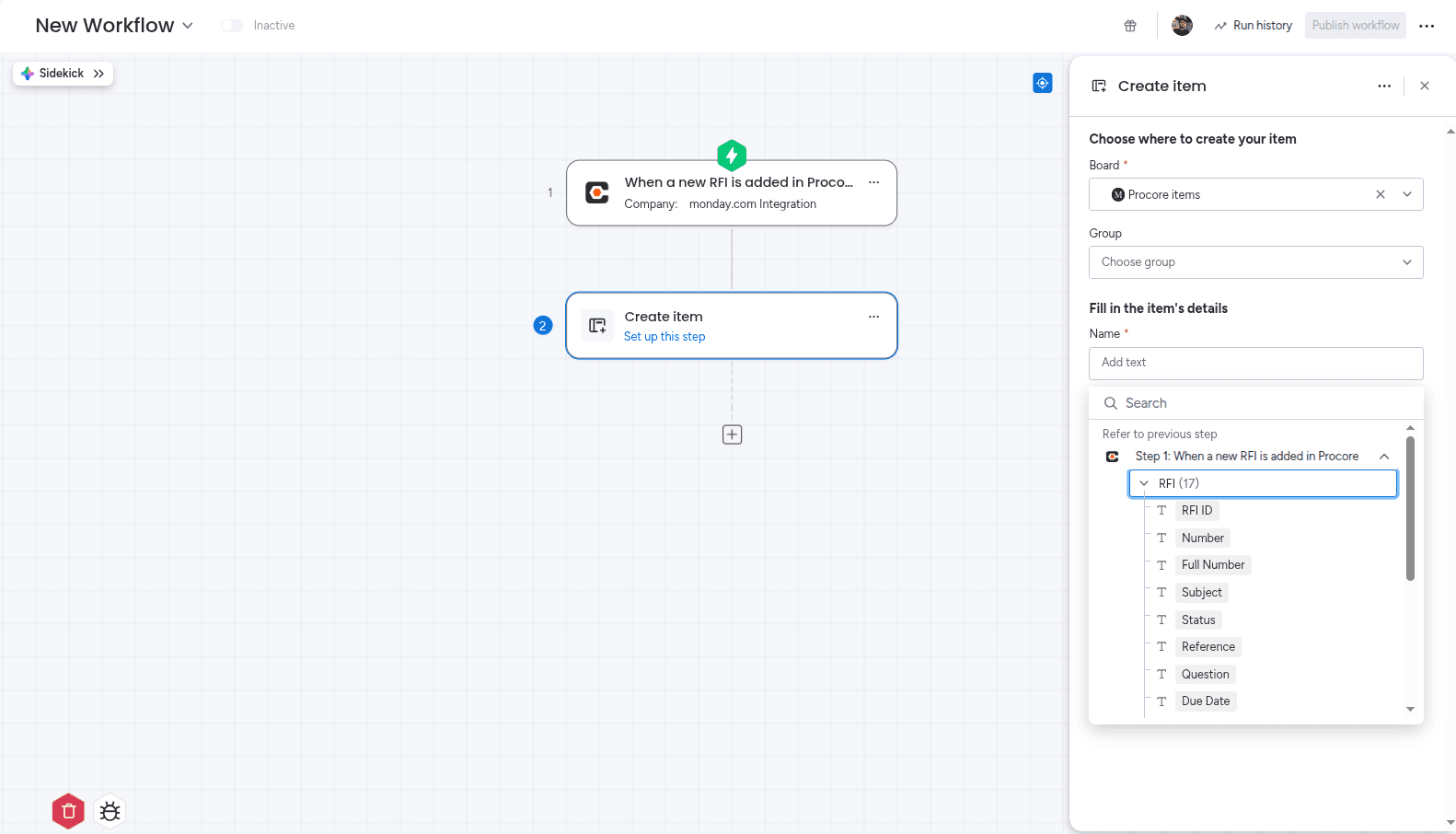1456x834 pixels.
Task: Open the user profile avatar
Action: [x=1182, y=26]
